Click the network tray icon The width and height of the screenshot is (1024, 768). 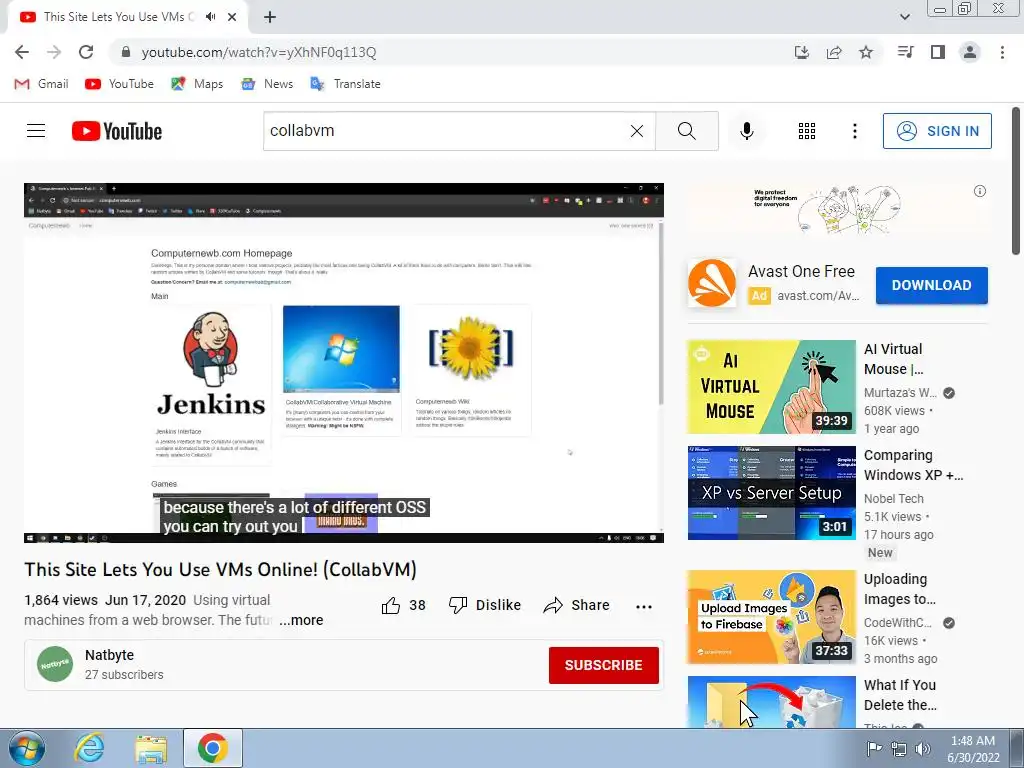899,749
